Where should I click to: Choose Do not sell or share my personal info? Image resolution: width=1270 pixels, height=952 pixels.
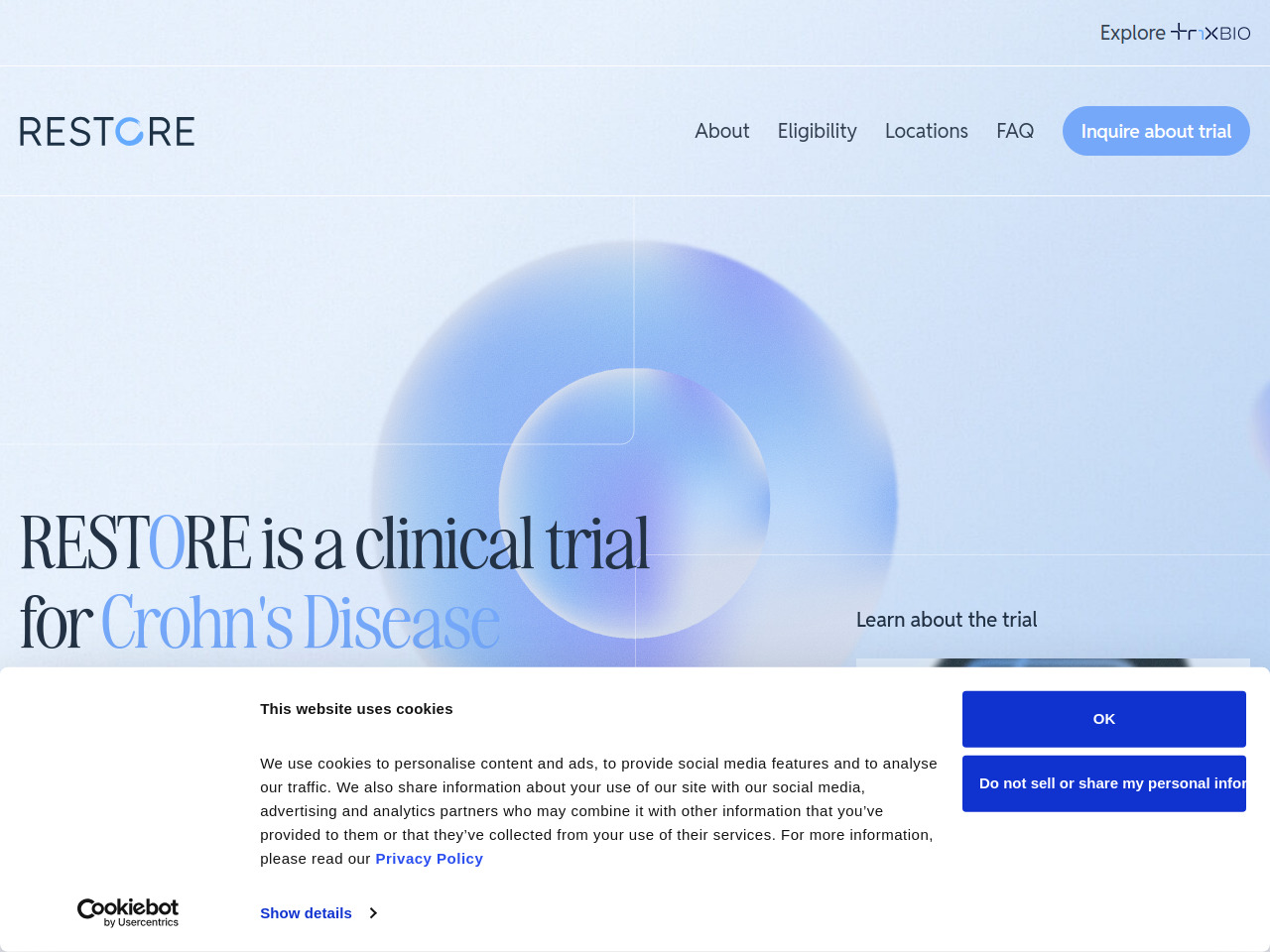pos(1104,783)
